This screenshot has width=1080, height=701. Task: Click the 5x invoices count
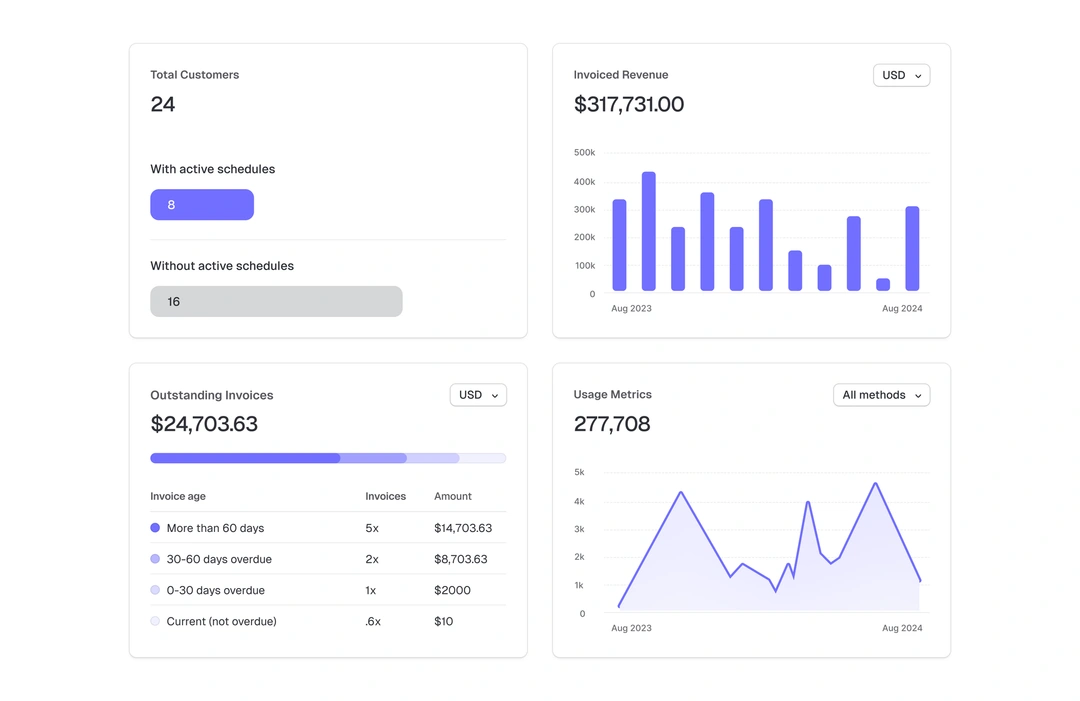click(372, 528)
